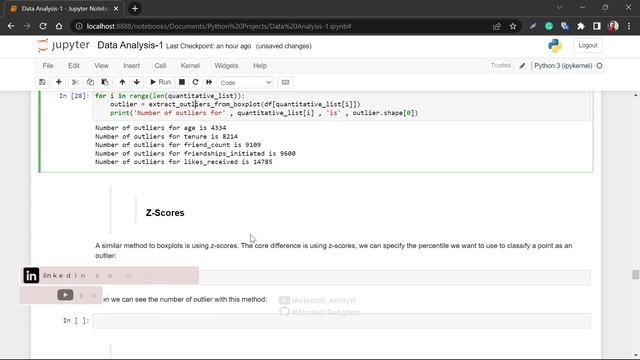
Task: Reload the page in the browser
Action: 43,26
